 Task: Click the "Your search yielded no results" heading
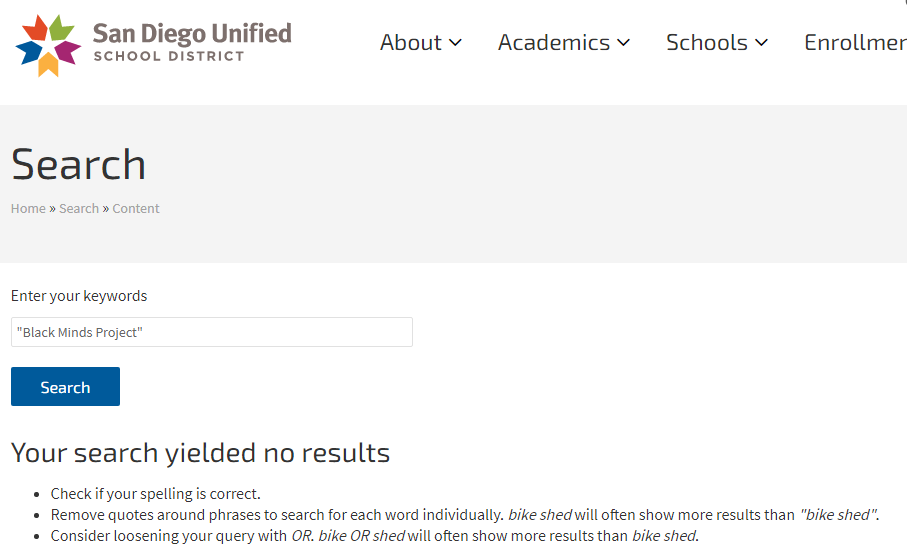pos(200,453)
